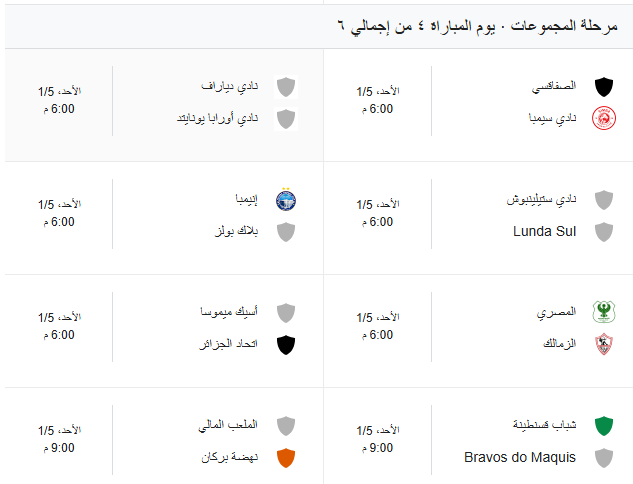Select the بلاك بولز team name
633x484 pixels.
pyautogui.click(x=235, y=232)
